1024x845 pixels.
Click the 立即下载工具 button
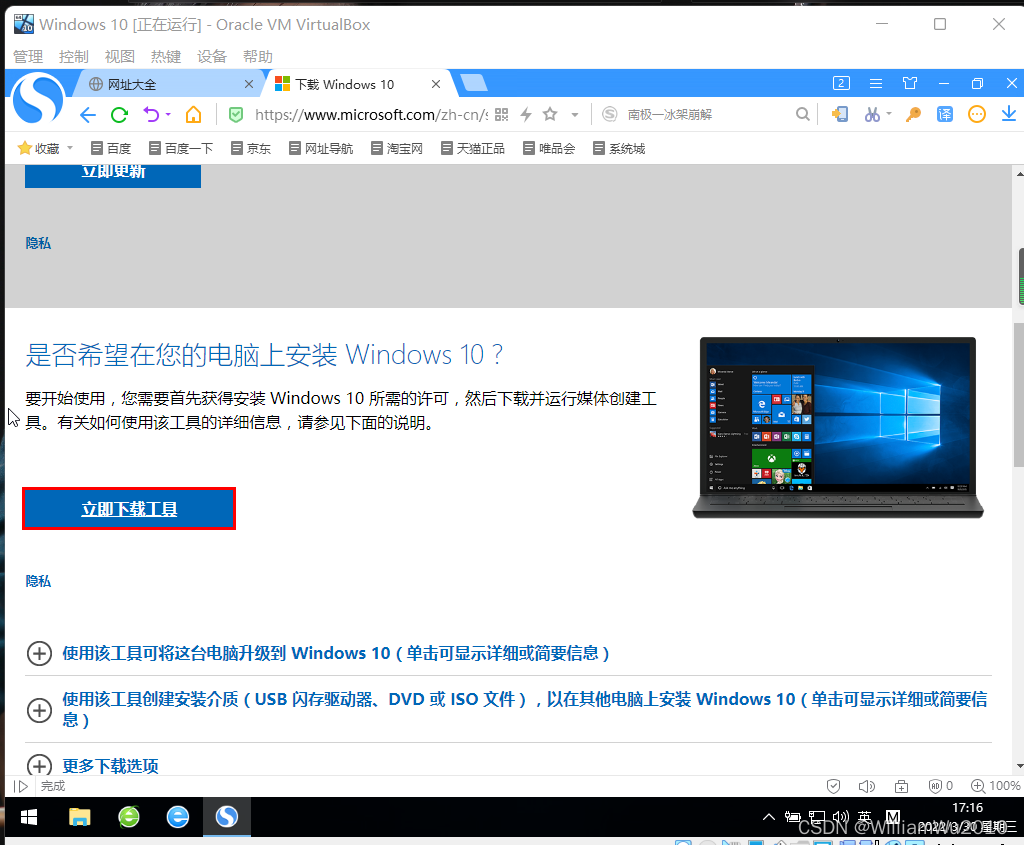coord(129,509)
